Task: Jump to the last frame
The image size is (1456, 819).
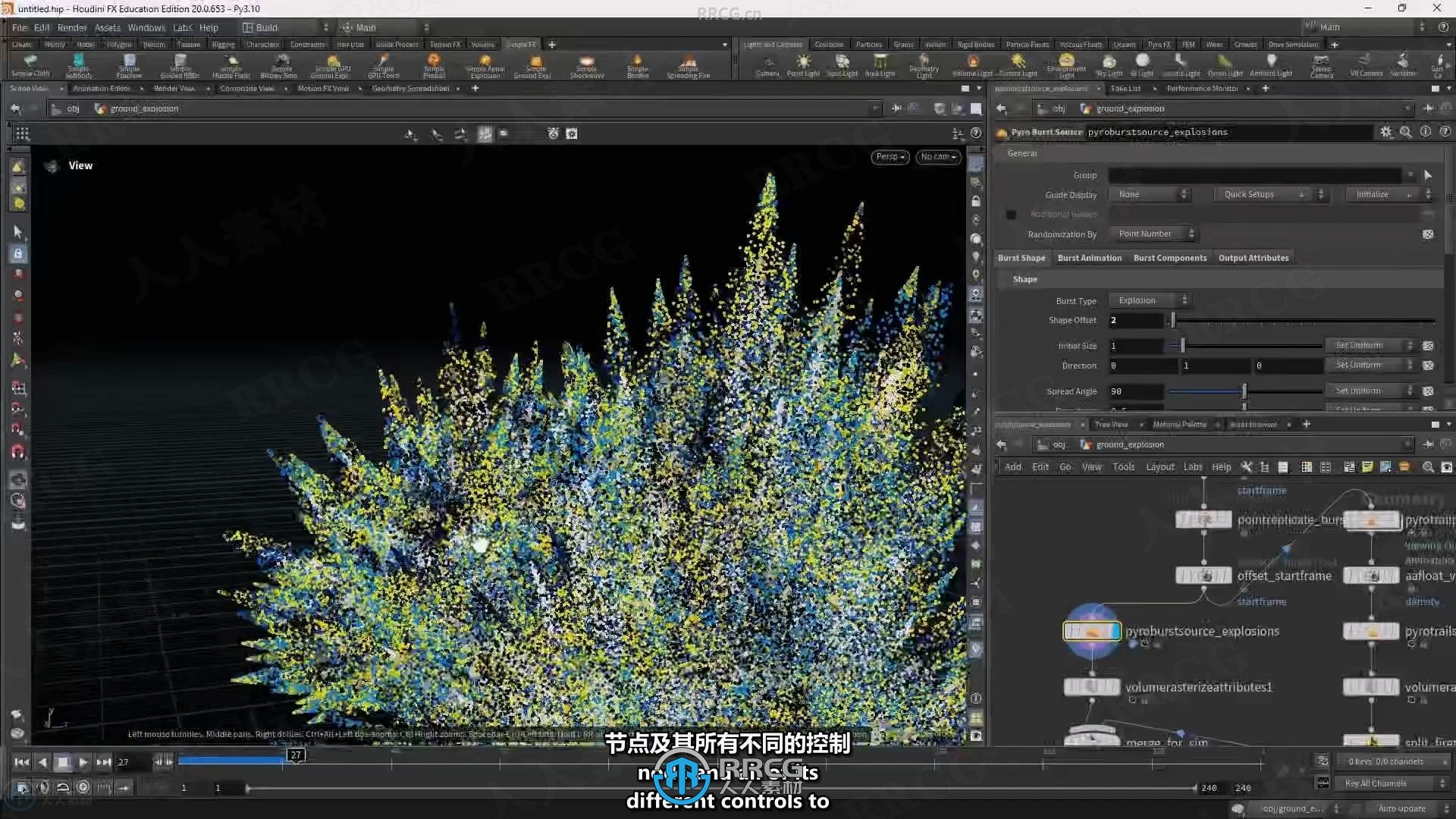Action: [104, 762]
